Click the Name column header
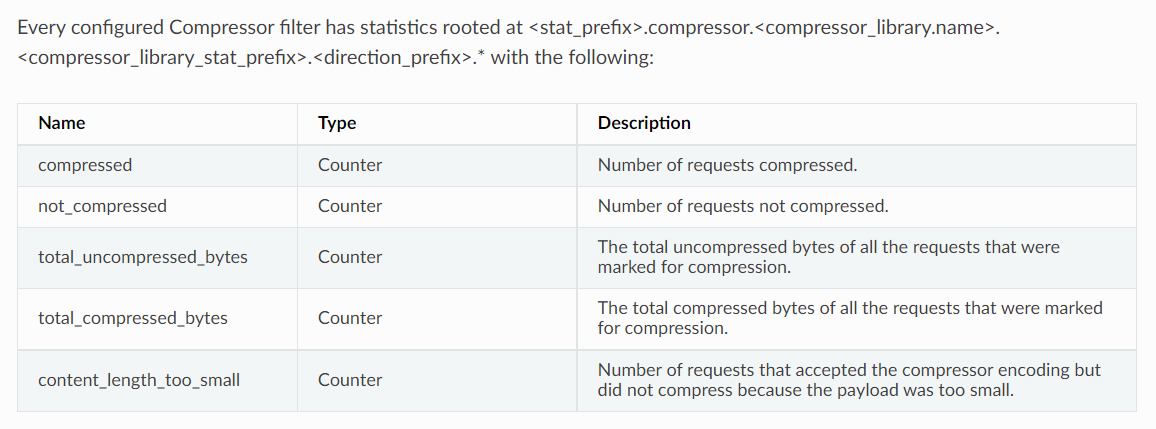1156x429 pixels. click(x=62, y=123)
